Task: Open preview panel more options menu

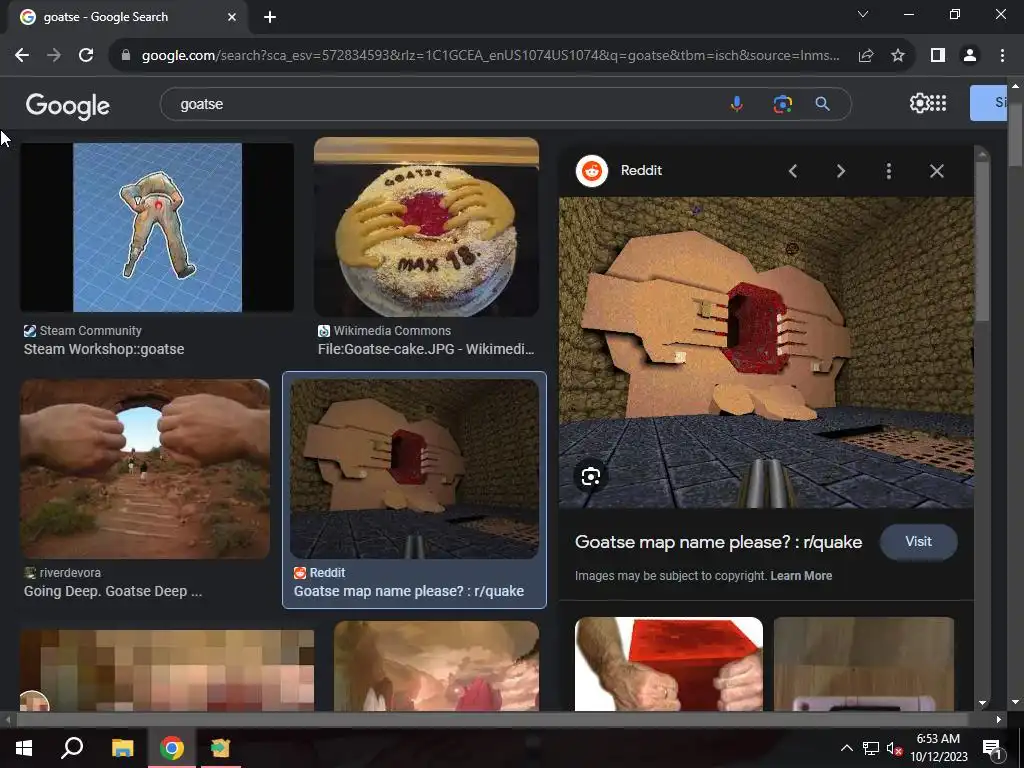Action: [889, 171]
